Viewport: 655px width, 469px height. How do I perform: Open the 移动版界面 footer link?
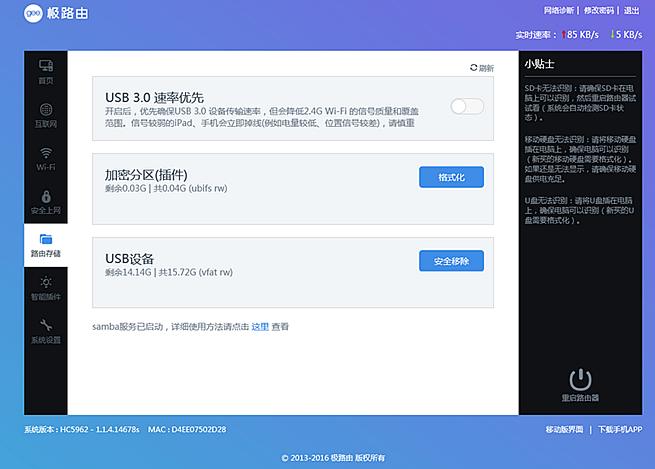(x=564, y=429)
